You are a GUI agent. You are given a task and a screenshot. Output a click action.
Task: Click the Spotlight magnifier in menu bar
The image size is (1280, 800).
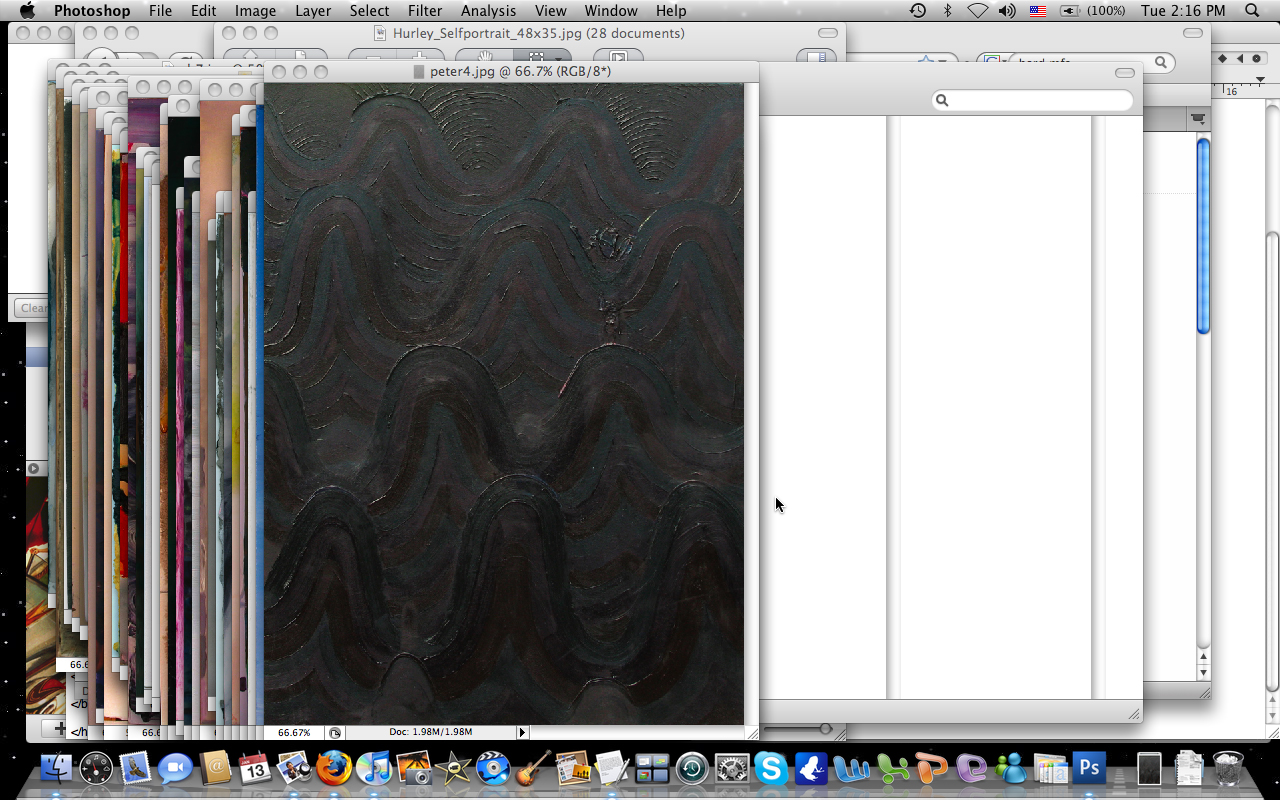click(x=1252, y=11)
